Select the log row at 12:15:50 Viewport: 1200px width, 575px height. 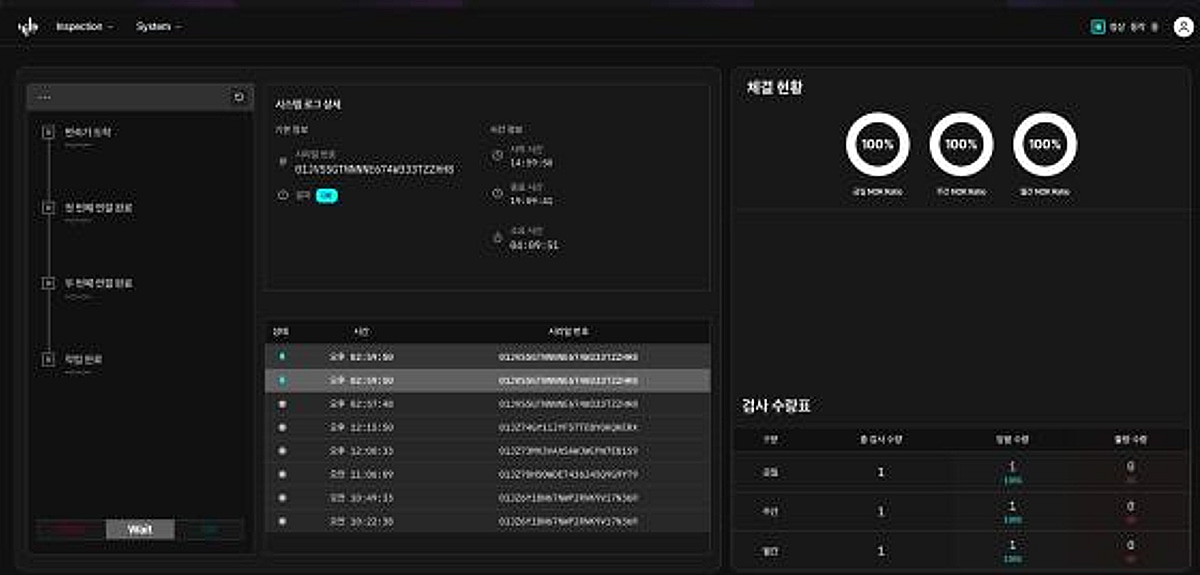click(x=488, y=427)
